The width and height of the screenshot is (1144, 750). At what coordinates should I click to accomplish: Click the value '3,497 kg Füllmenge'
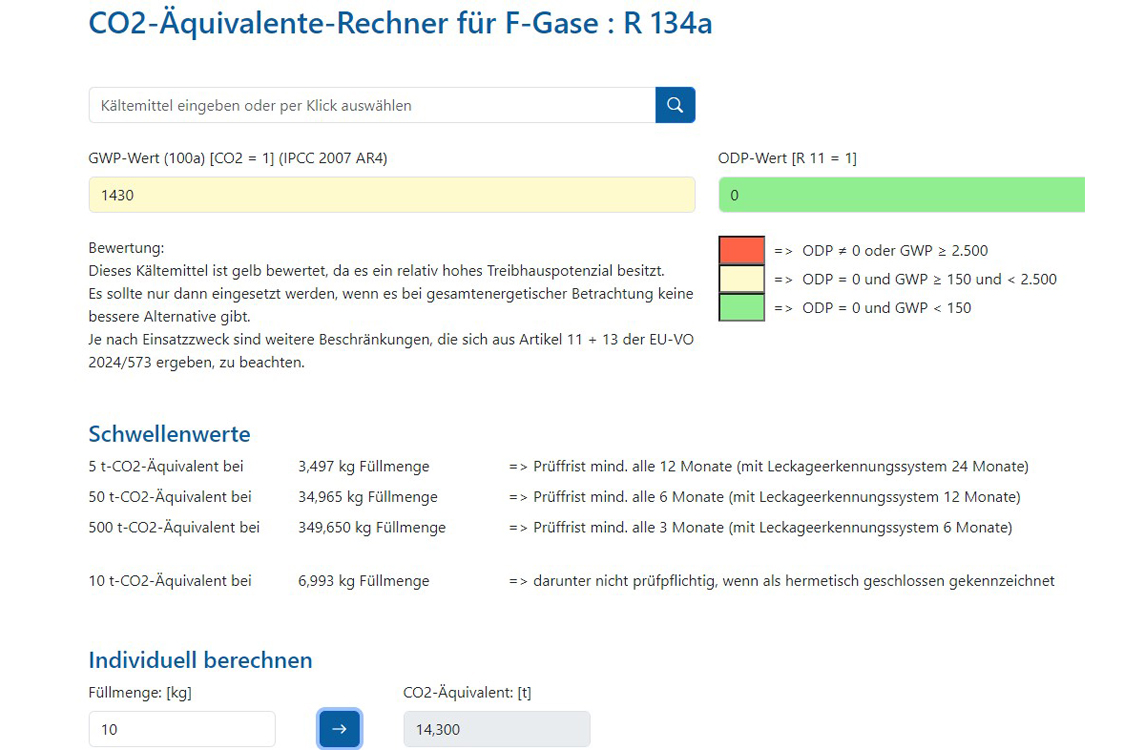(x=363, y=466)
